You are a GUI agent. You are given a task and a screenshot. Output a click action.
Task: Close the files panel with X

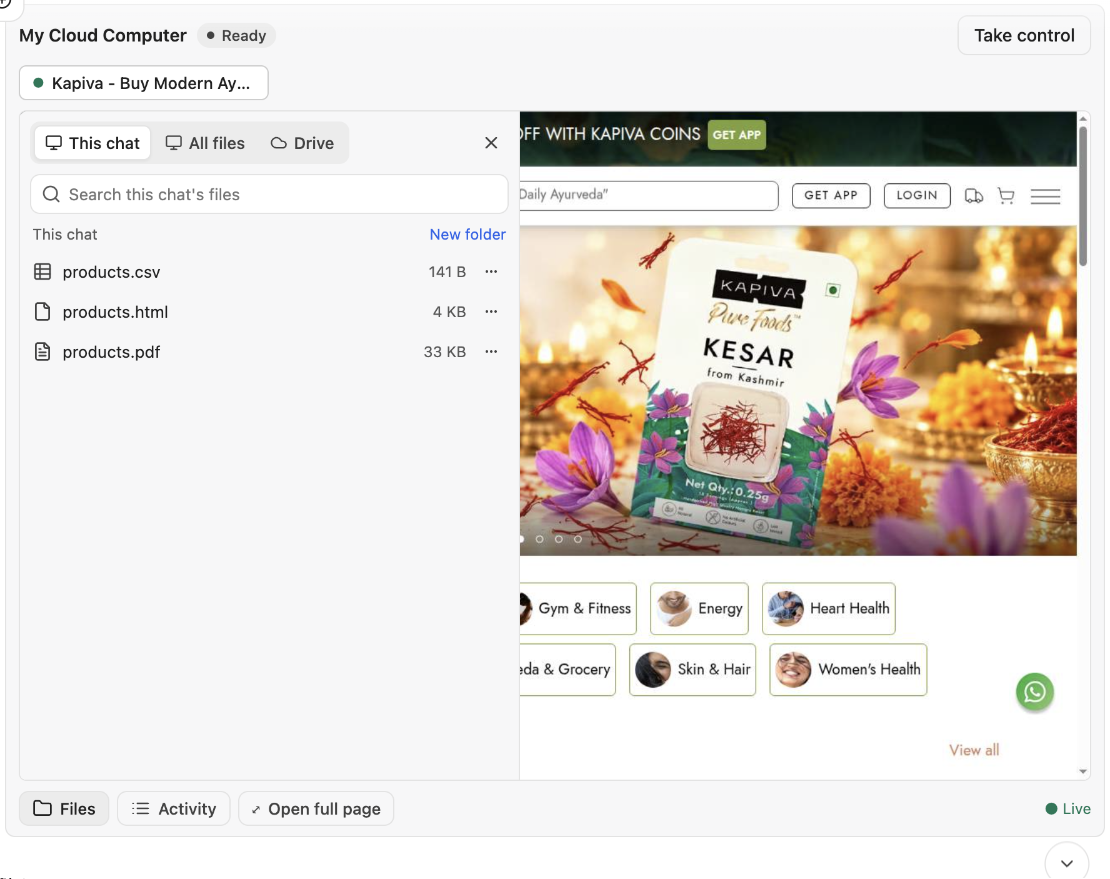click(491, 143)
